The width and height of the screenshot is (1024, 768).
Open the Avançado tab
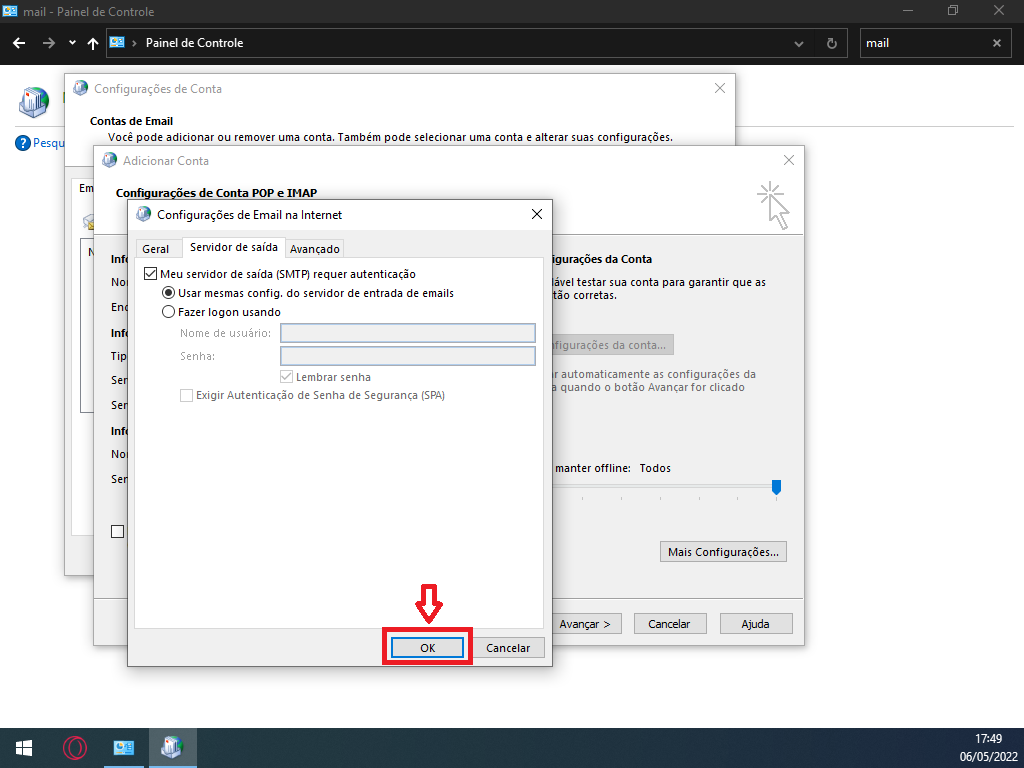tap(315, 249)
